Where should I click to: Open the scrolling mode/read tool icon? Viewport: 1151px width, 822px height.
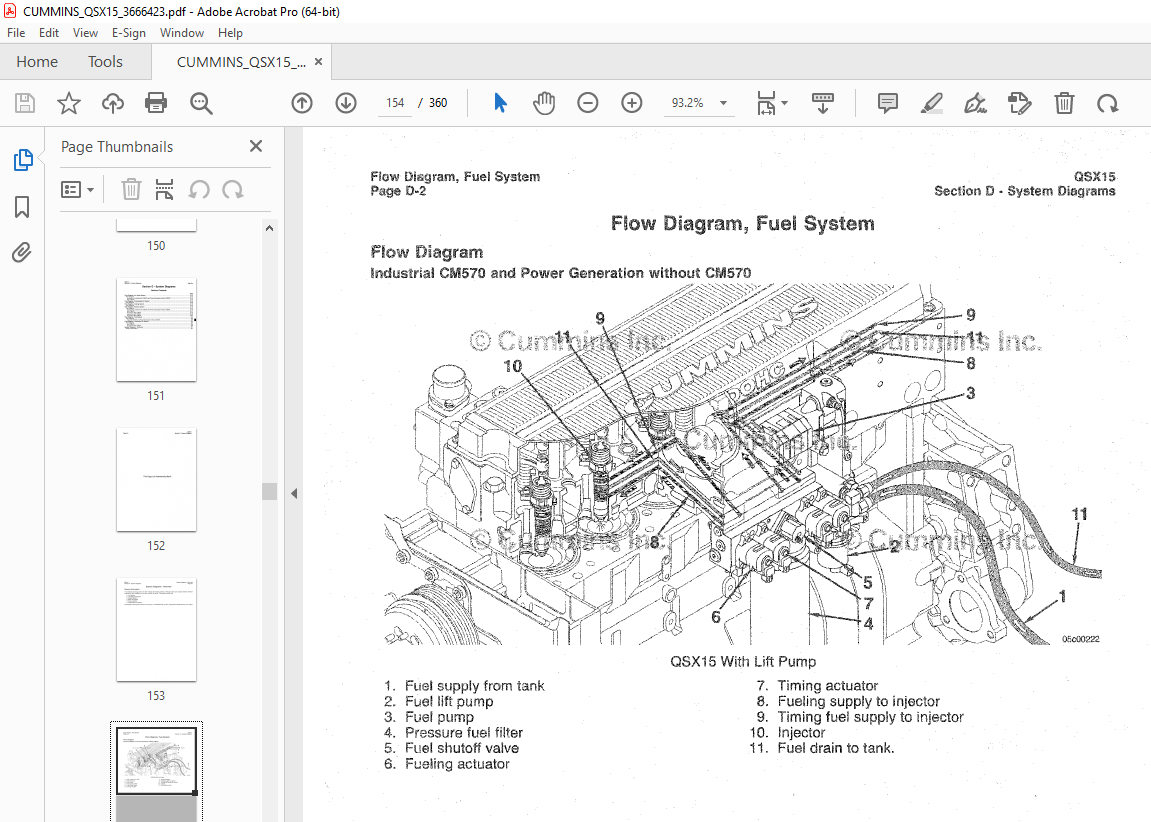(822, 103)
